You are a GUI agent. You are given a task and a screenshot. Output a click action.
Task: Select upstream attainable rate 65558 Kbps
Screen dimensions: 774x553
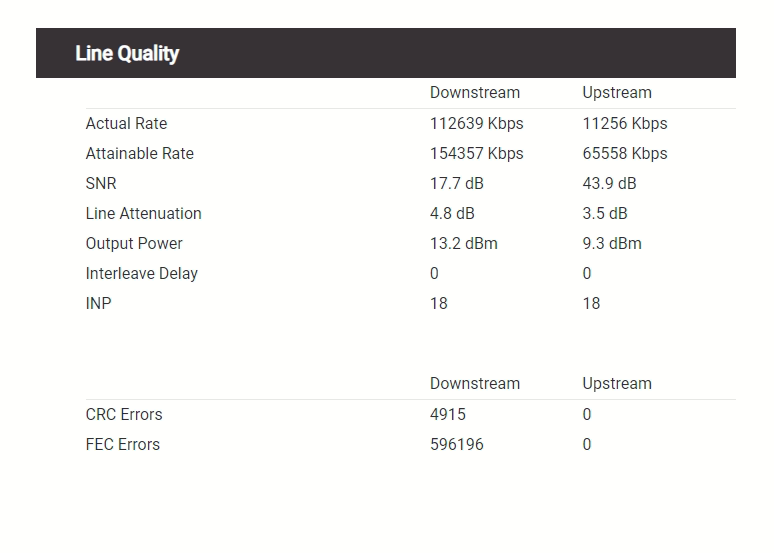coord(624,154)
